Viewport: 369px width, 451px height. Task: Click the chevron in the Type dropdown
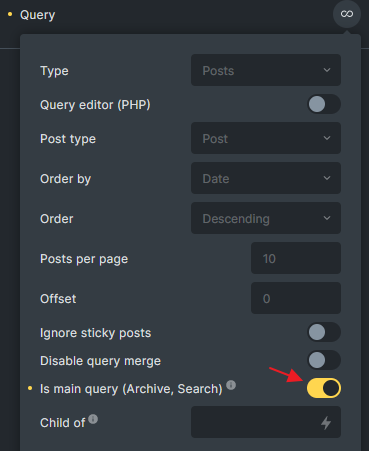pyautogui.click(x=327, y=70)
